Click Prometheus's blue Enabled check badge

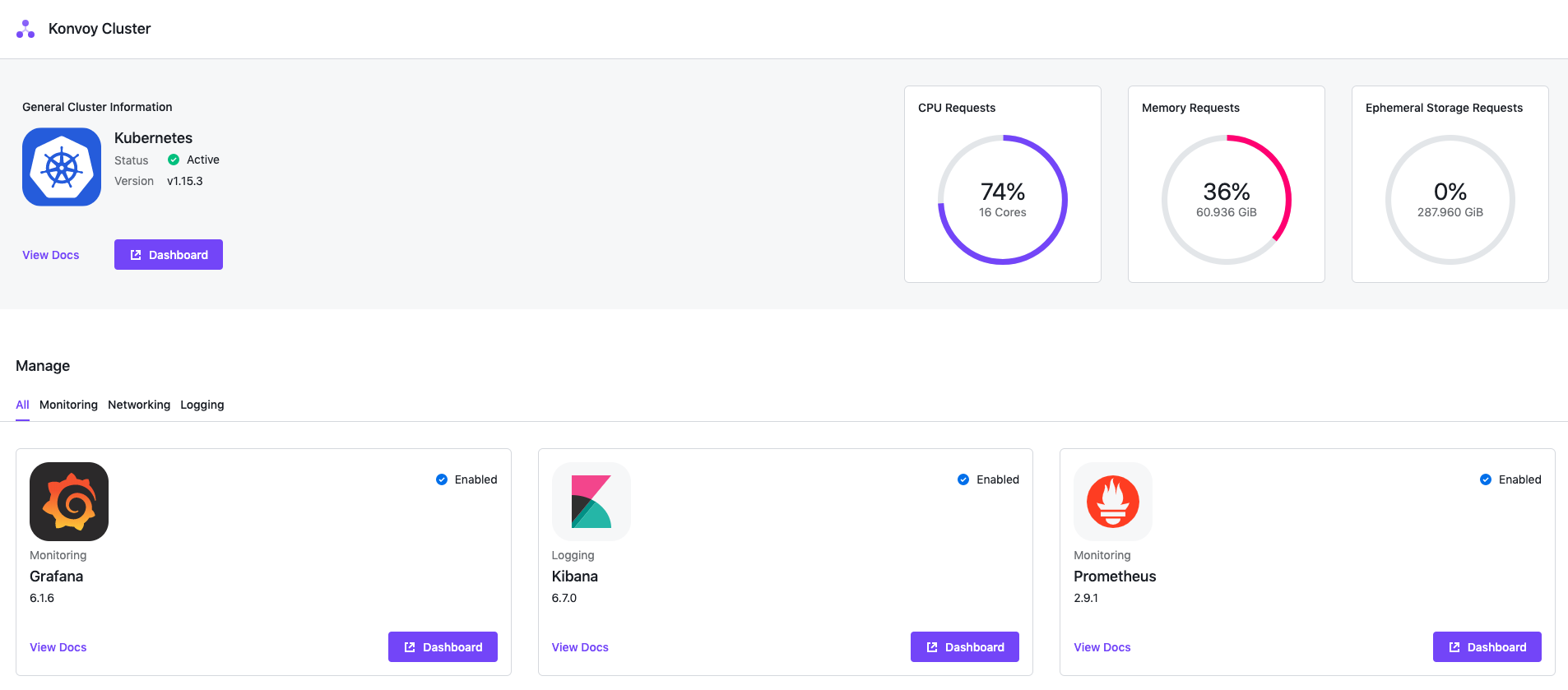click(x=1486, y=479)
